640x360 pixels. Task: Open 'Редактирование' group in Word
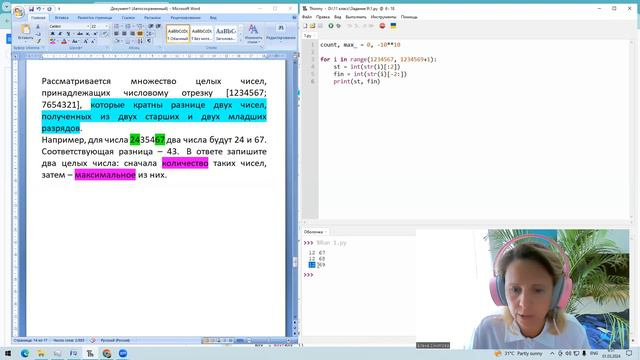click(x=280, y=33)
